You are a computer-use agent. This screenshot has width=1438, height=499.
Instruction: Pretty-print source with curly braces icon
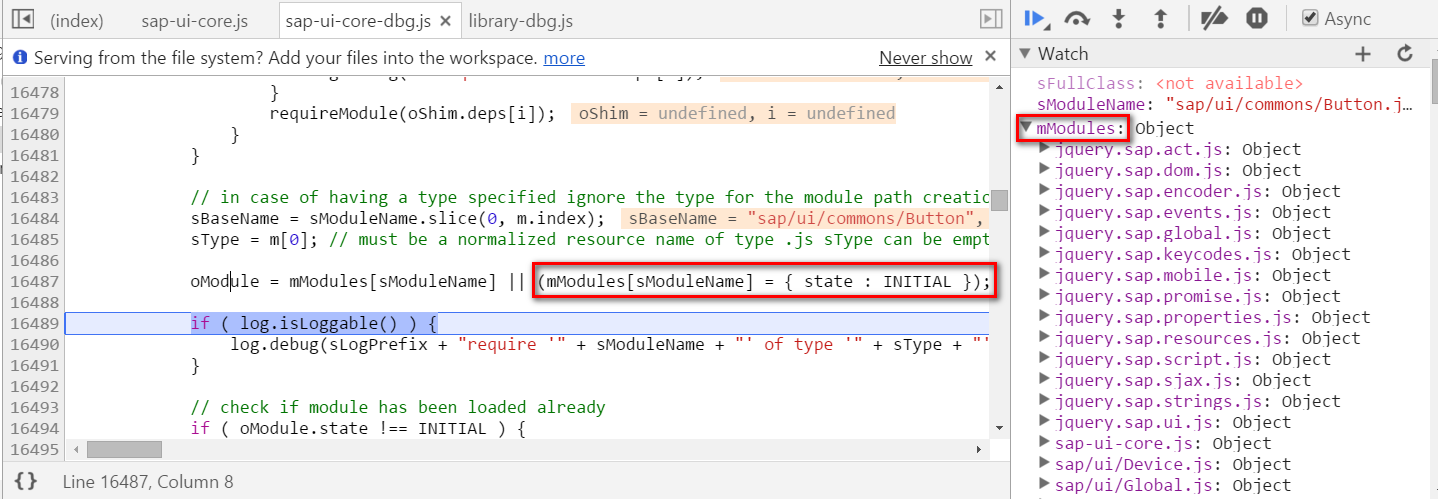point(26,481)
